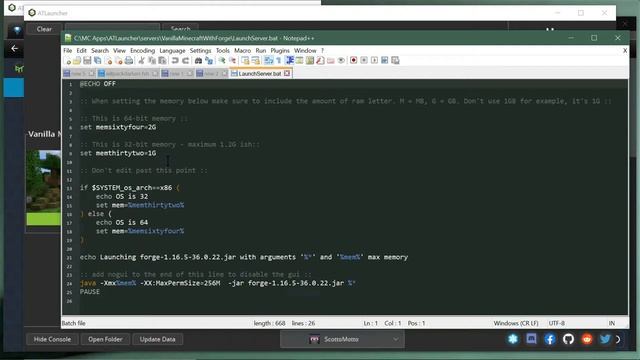Open the Search menu in Notepad++
Screen dimensions: 640x360
(x=100, y=50)
